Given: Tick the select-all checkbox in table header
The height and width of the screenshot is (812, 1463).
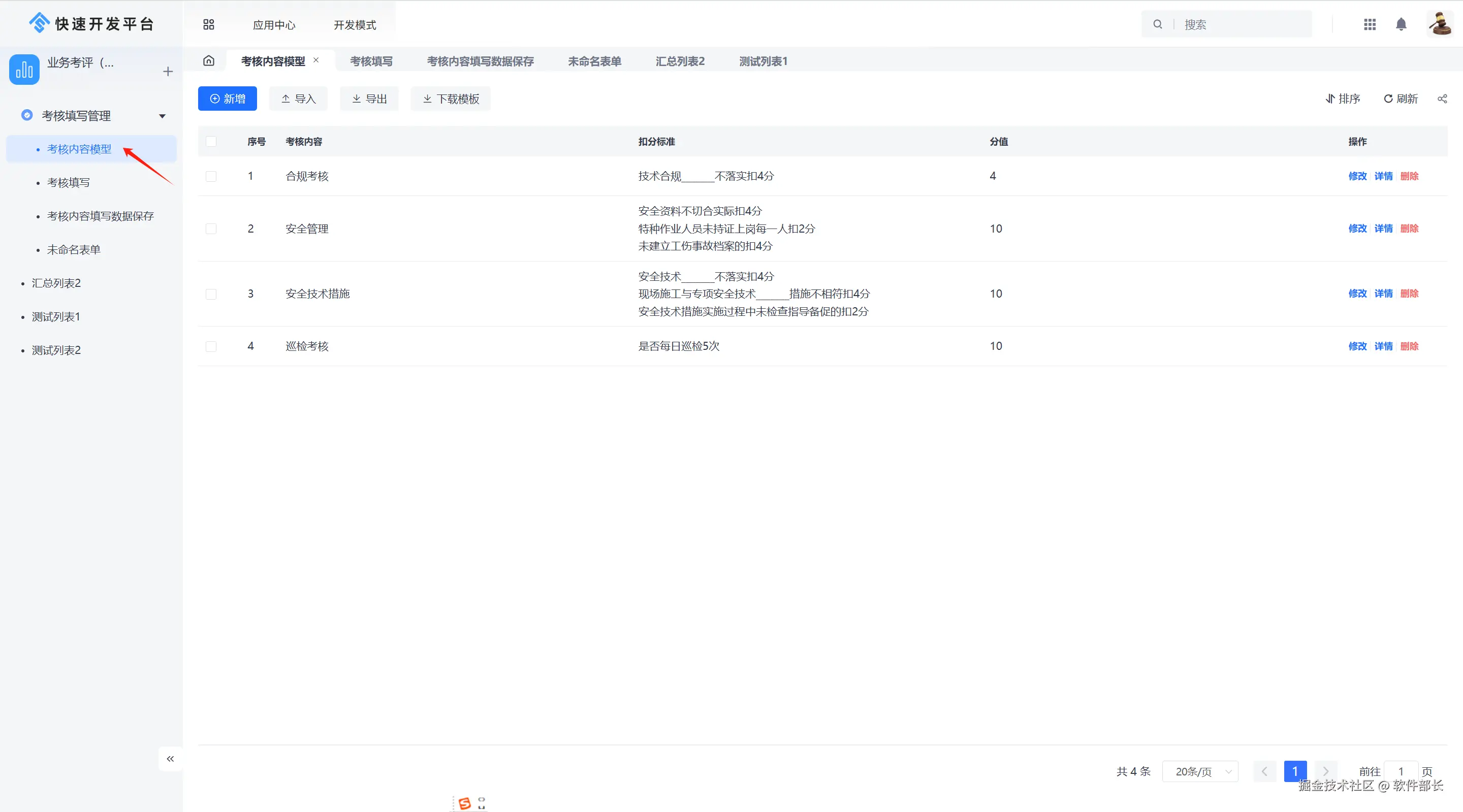Looking at the screenshot, I should 211,141.
